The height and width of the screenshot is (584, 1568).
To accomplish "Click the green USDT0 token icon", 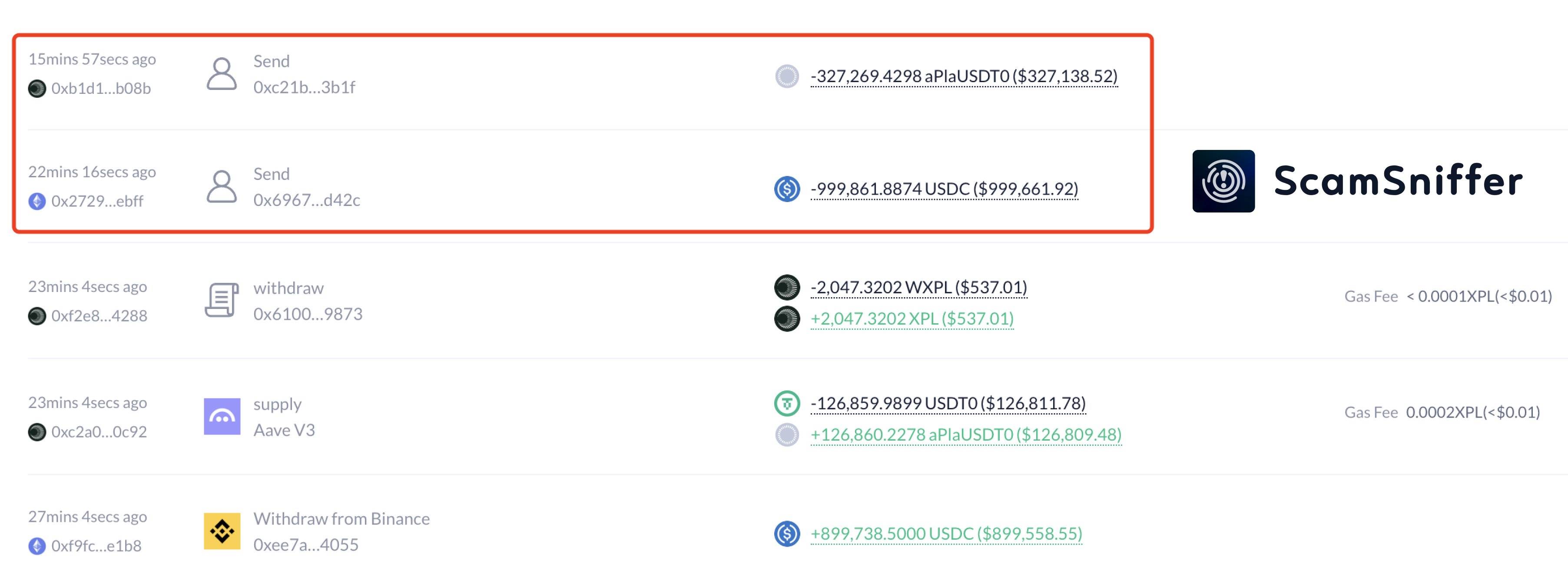I will [x=786, y=403].
